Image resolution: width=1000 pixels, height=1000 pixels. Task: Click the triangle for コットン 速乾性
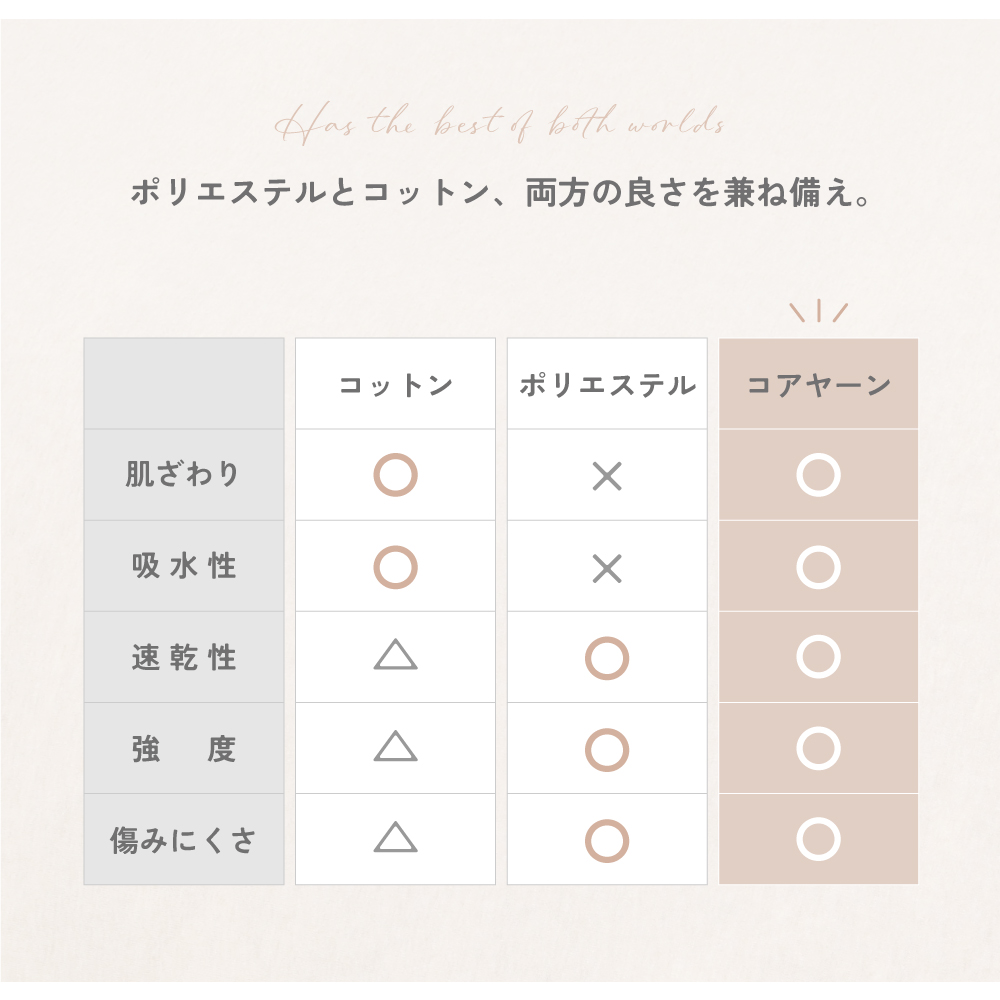pyautogui.click(x=395, y=655)
